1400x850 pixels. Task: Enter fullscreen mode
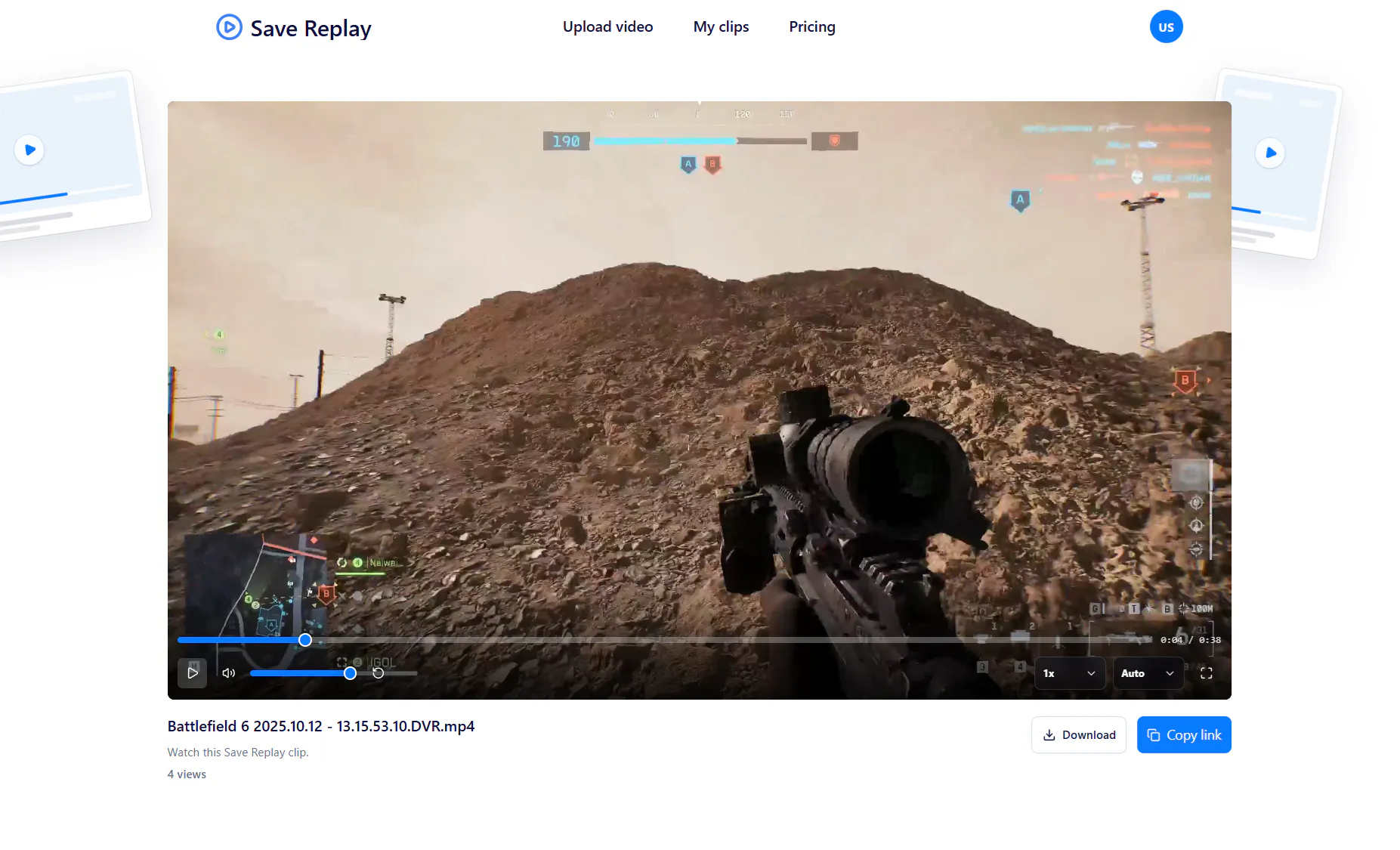click(x=1207, y=672)
